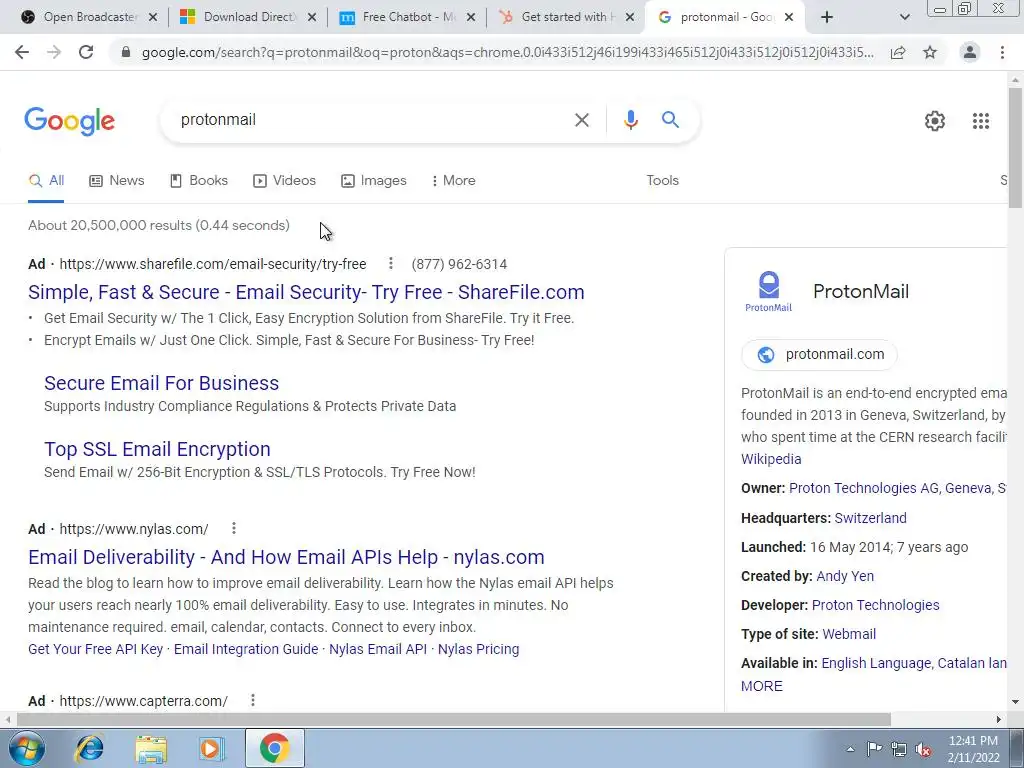Click the Switzerland headquarters link
The image size is (1024, 768).
point(871,518)
